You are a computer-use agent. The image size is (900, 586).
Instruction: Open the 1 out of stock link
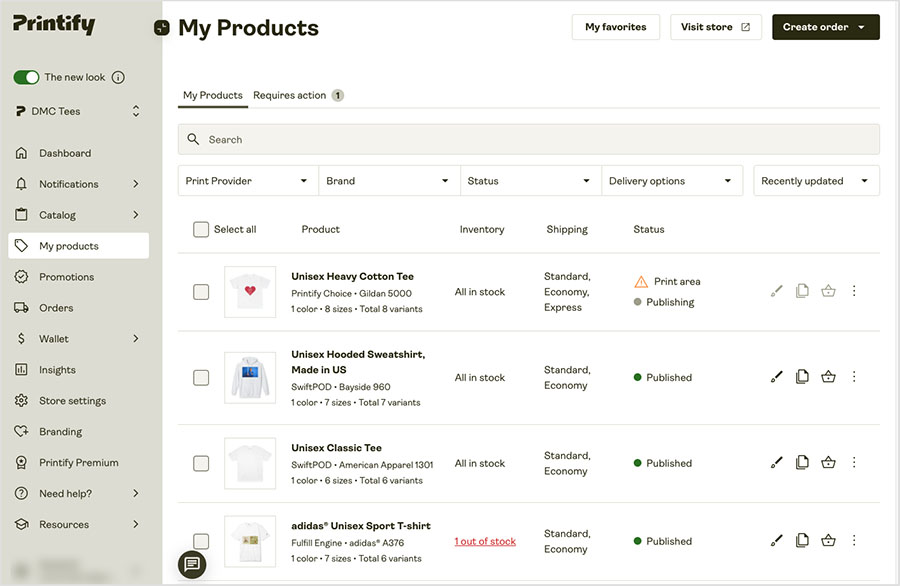pyautogui.click(x=485, y=541)
